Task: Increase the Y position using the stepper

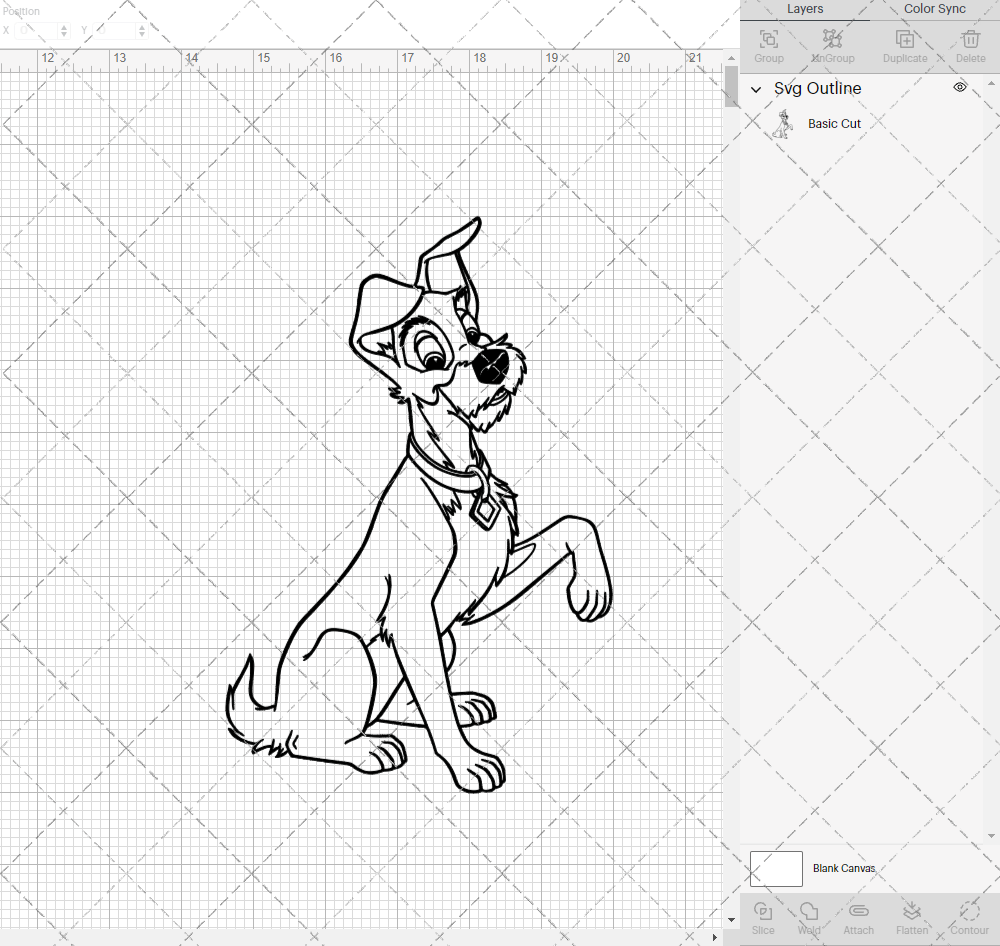Action: tap(142, 26)
